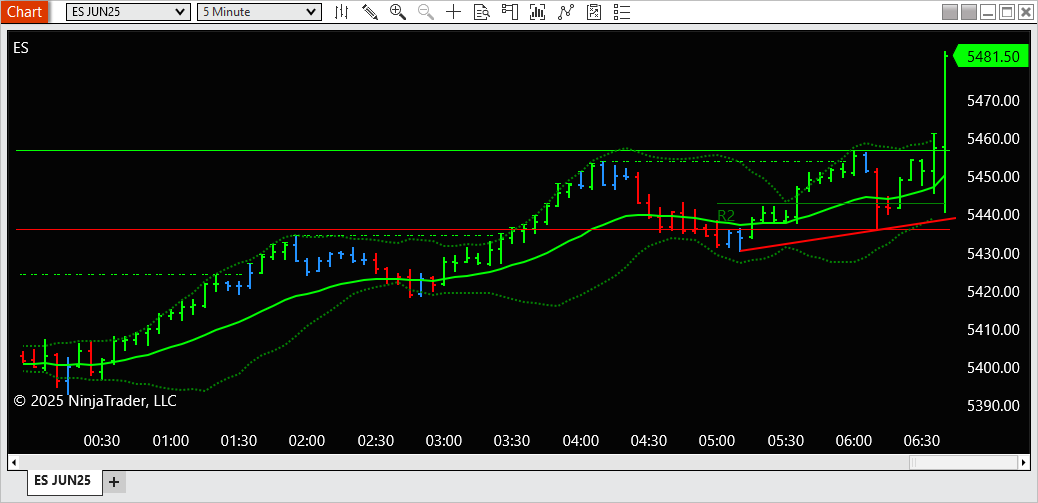Click the 04:30 time axis label
The height and width of the screenshot is (503, 1038).
649,441
